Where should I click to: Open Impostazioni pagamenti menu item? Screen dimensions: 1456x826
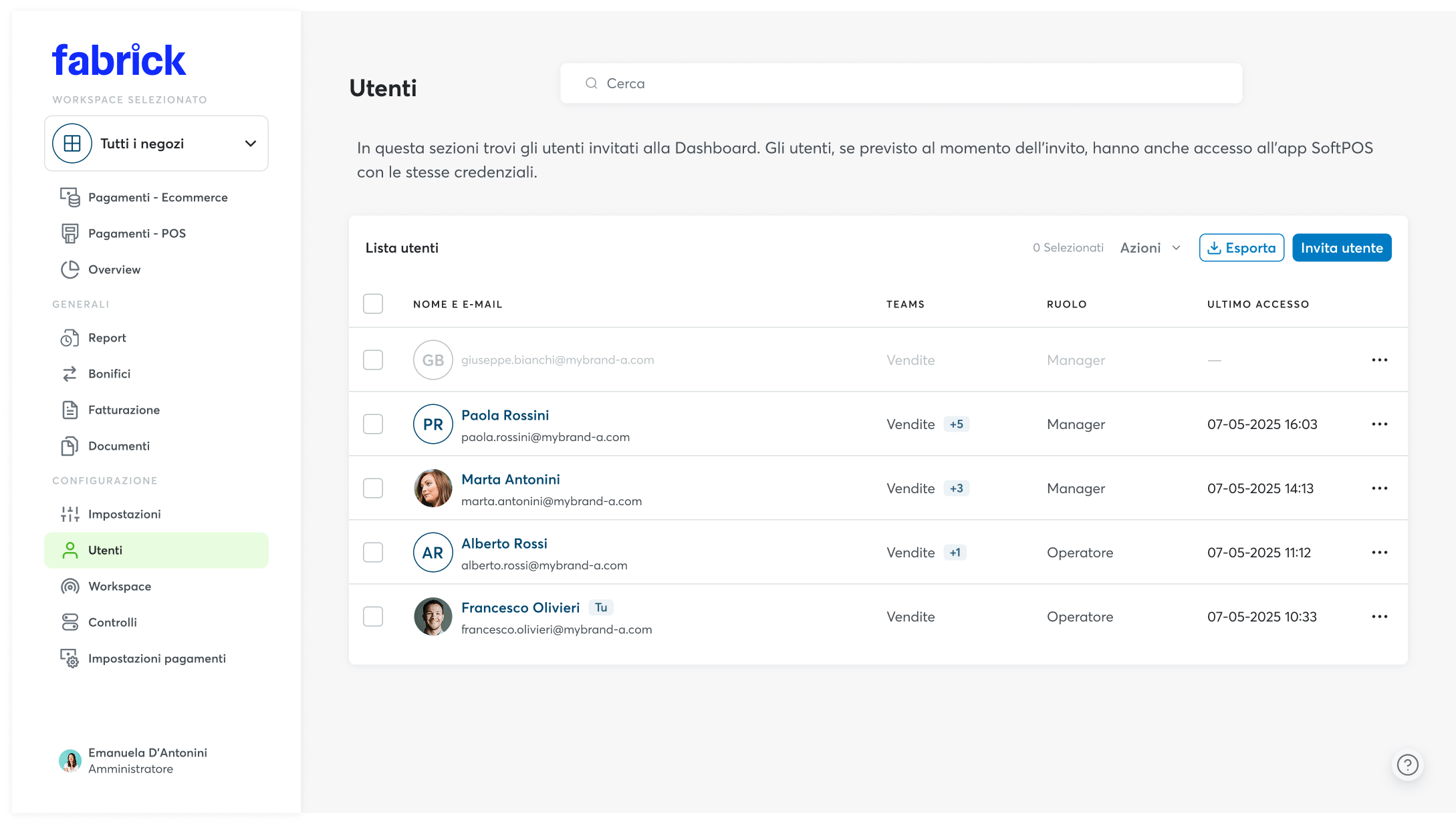pos(156,659)
